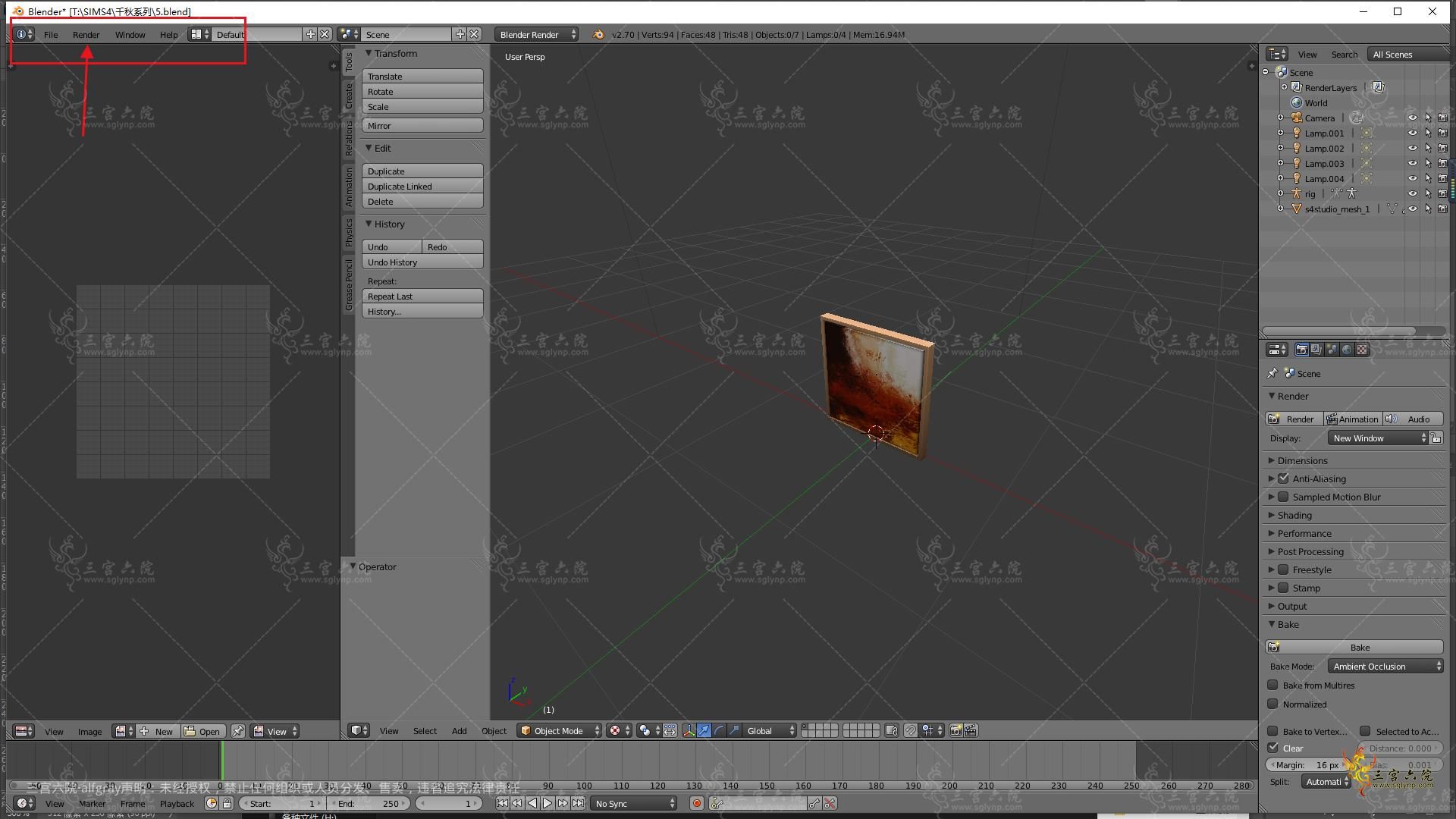Click the Translate button
Viewport: 1456px width, 819px height.
click(x=422, y=77)
